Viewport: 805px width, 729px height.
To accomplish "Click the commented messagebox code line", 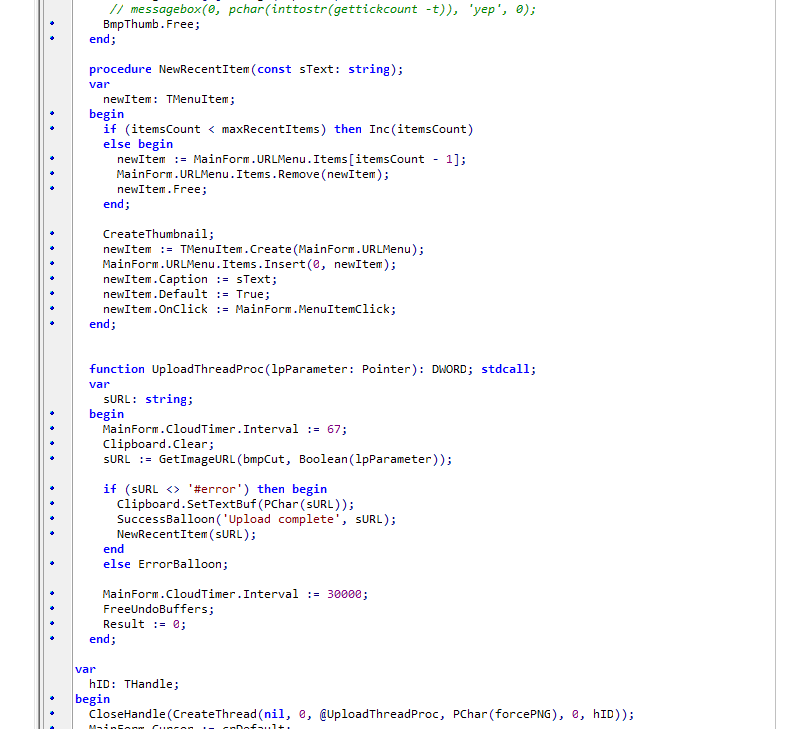I will [x=322, y=9].
